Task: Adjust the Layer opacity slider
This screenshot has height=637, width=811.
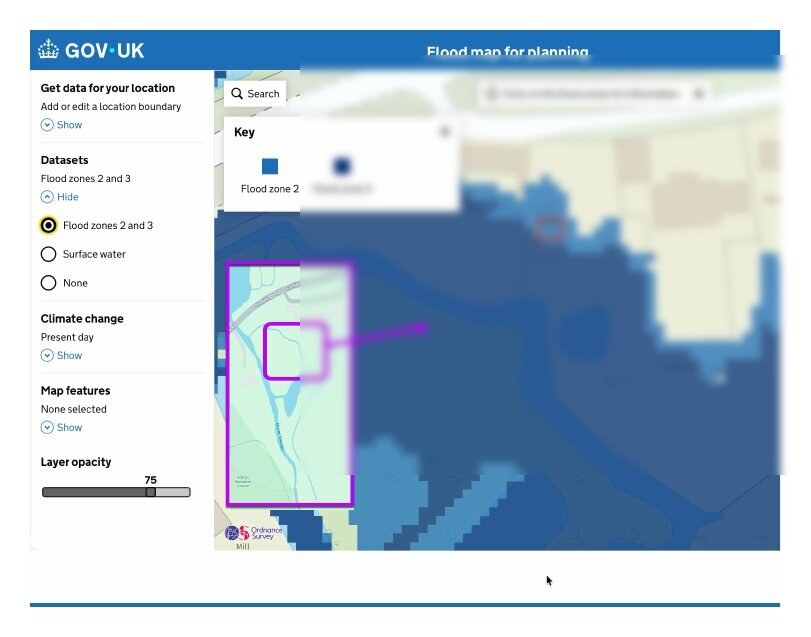Action: pos(116,492)
